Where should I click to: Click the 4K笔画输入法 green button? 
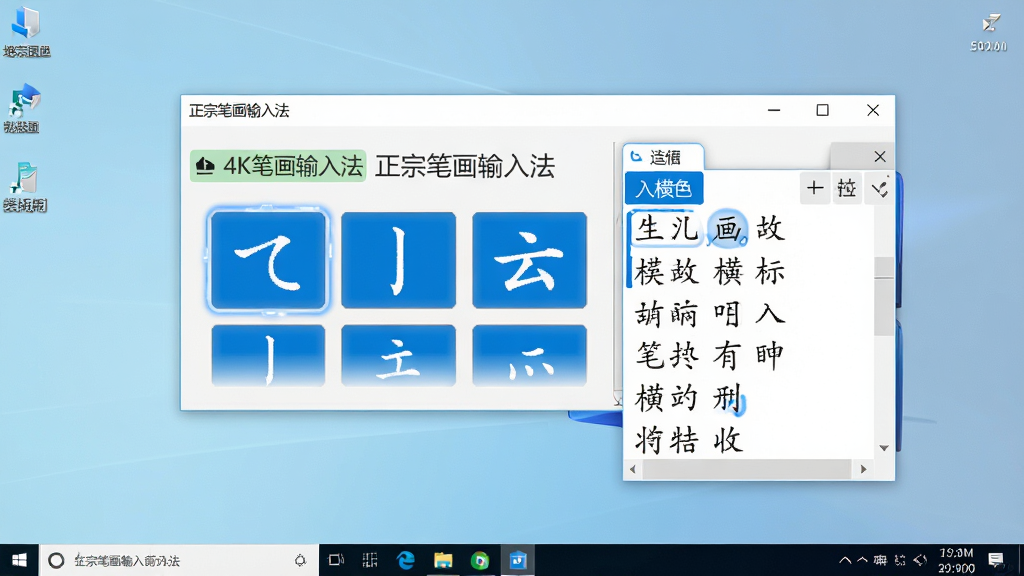click(x=278, y=166)
